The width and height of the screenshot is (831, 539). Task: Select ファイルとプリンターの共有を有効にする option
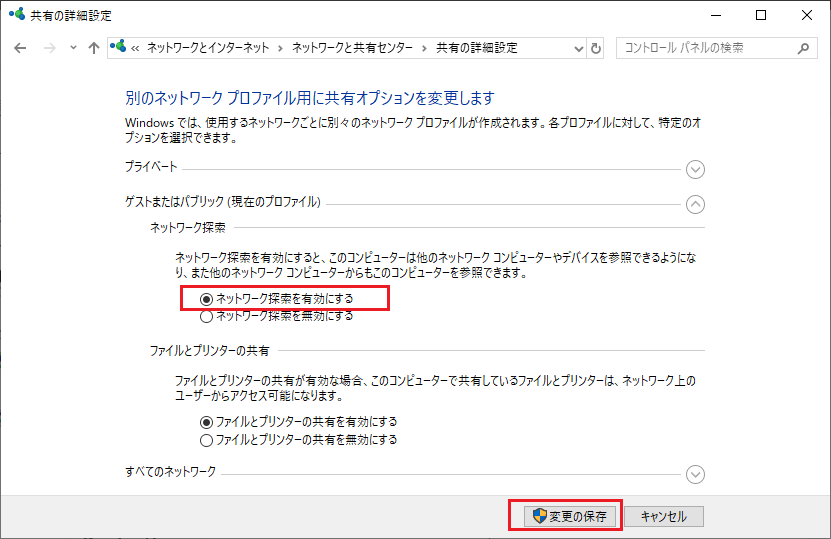(x=207, y=422)
